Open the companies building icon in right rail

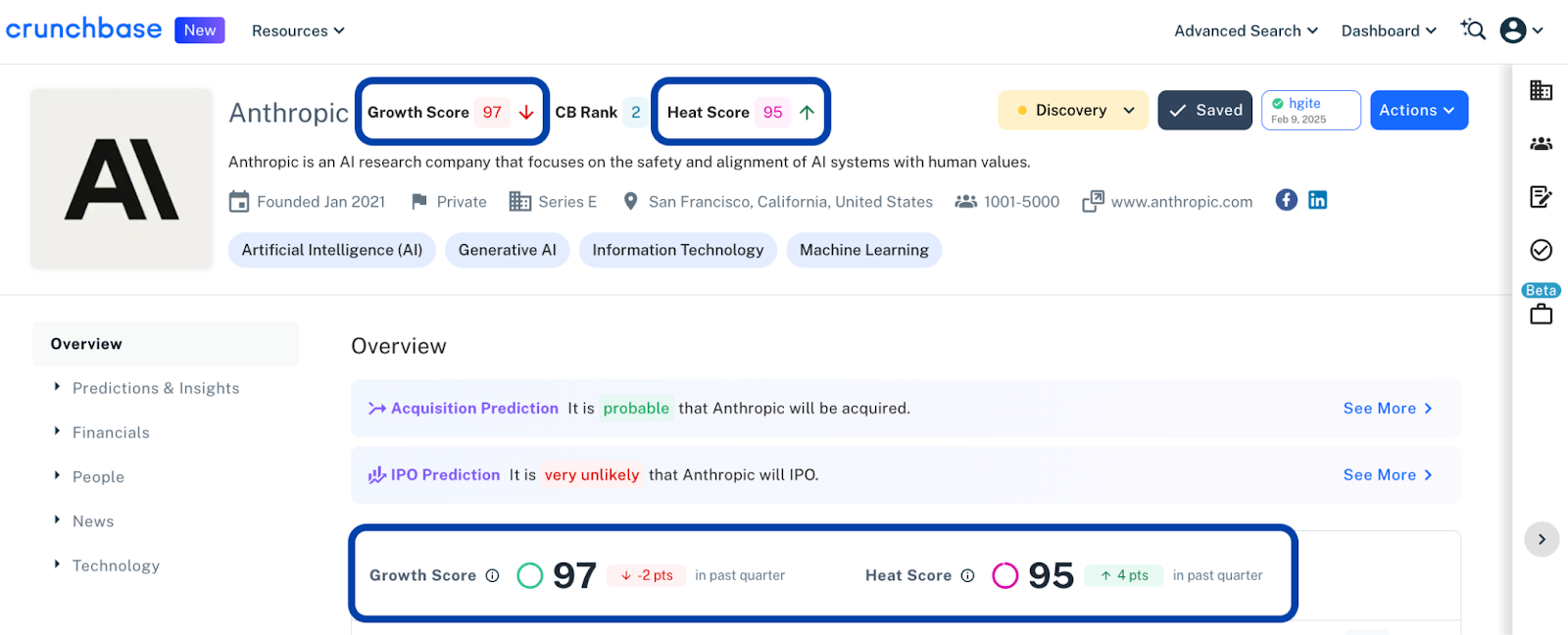click(1541, 90)
